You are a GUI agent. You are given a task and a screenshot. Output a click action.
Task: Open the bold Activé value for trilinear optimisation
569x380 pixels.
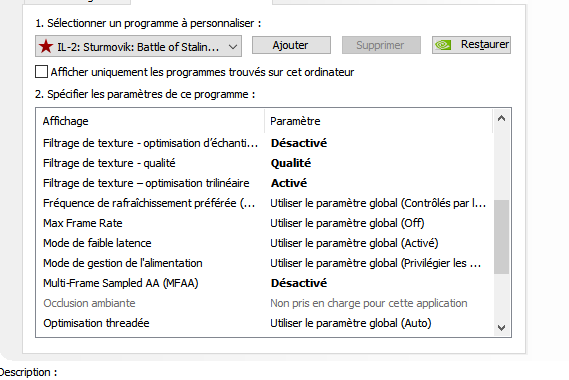(289, 183)
